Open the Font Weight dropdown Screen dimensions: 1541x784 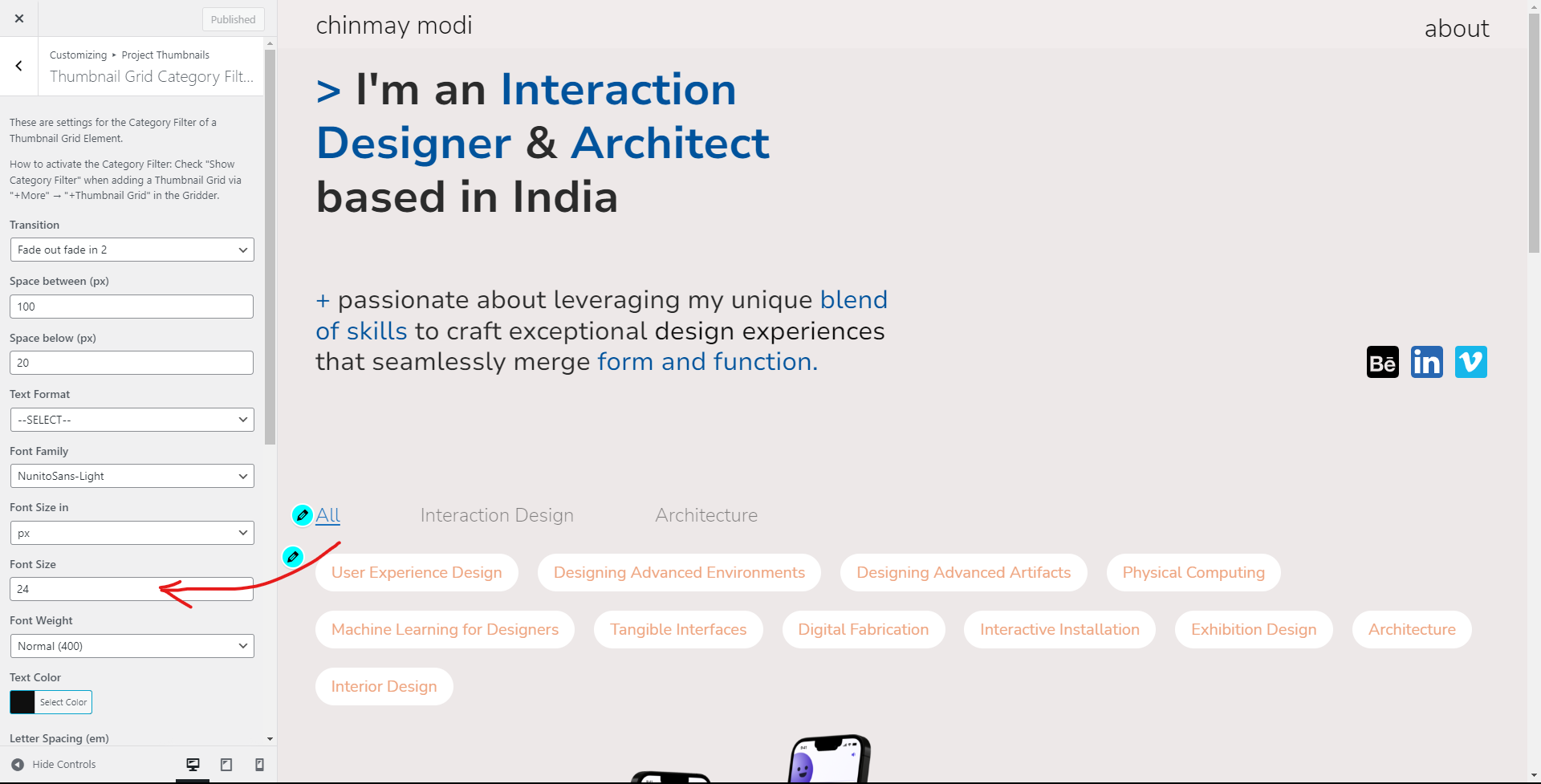point(132,646)
